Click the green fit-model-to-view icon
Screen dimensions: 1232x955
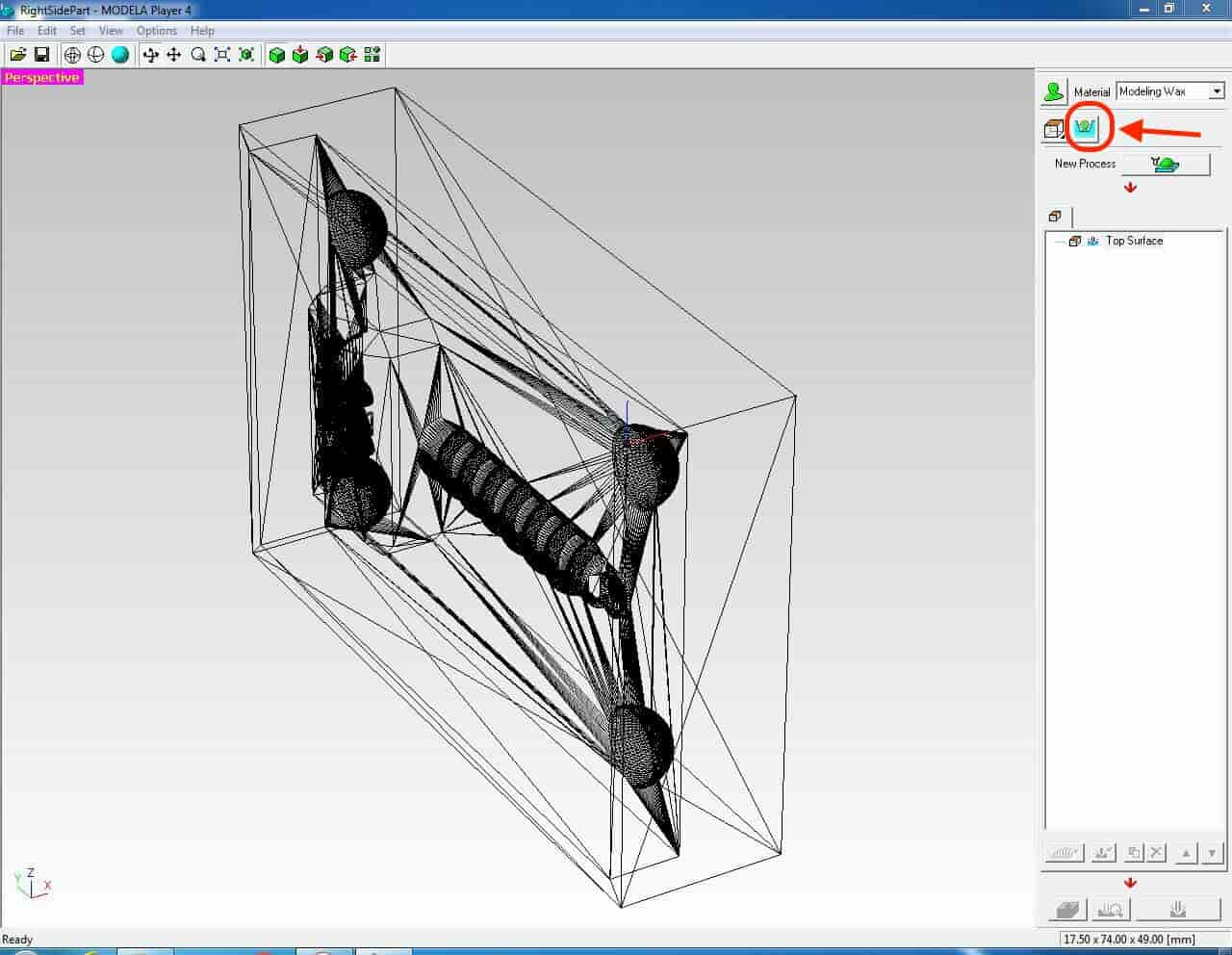pyautogui.click(x=246, y=55)
